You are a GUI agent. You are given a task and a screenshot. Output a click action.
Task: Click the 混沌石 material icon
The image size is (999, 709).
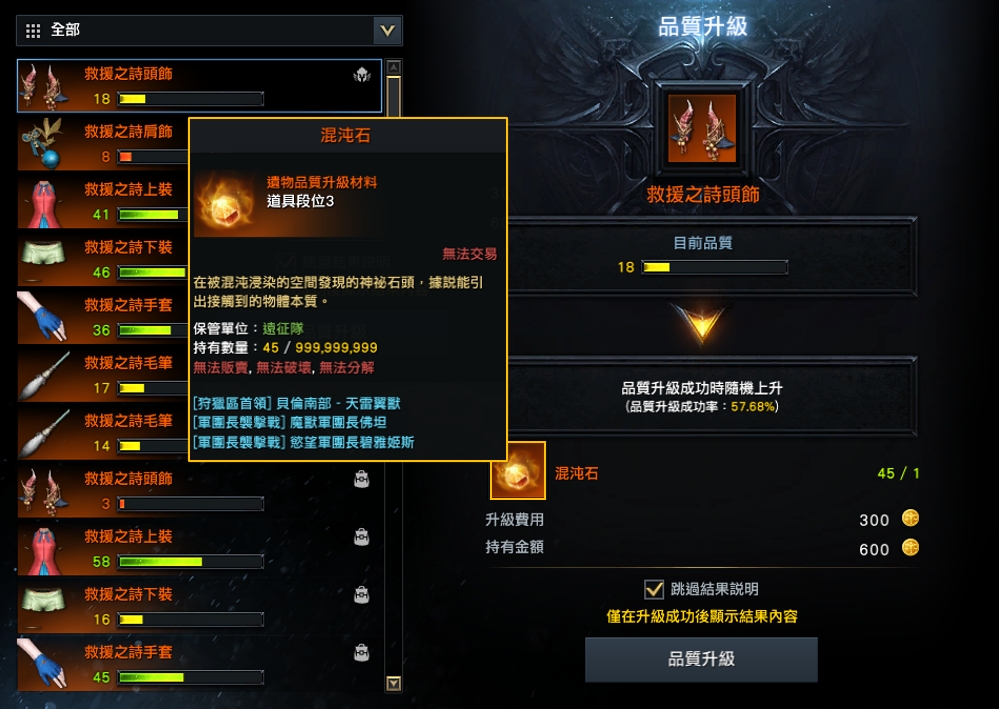click(518, 471)
